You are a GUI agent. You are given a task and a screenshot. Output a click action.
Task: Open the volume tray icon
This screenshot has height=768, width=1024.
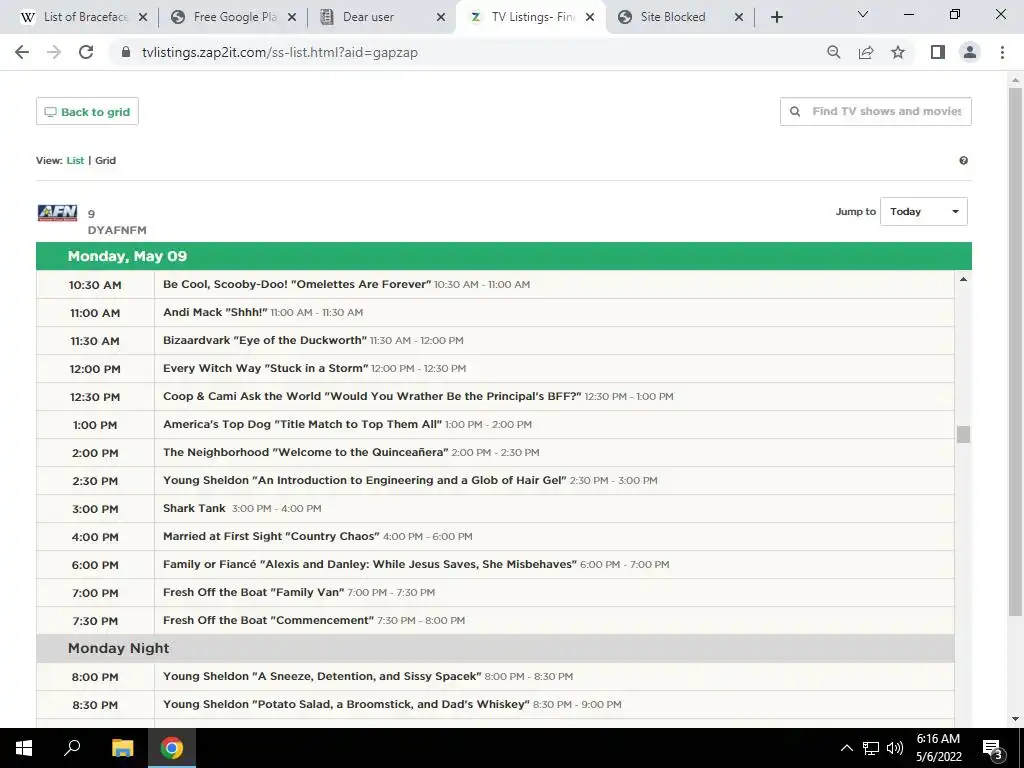[895, 748]
